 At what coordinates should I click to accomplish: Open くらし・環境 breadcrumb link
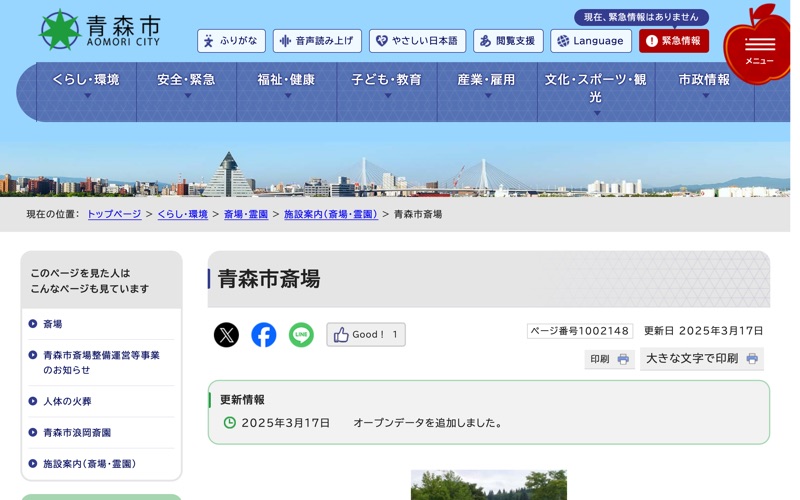(x=183, y=214)
